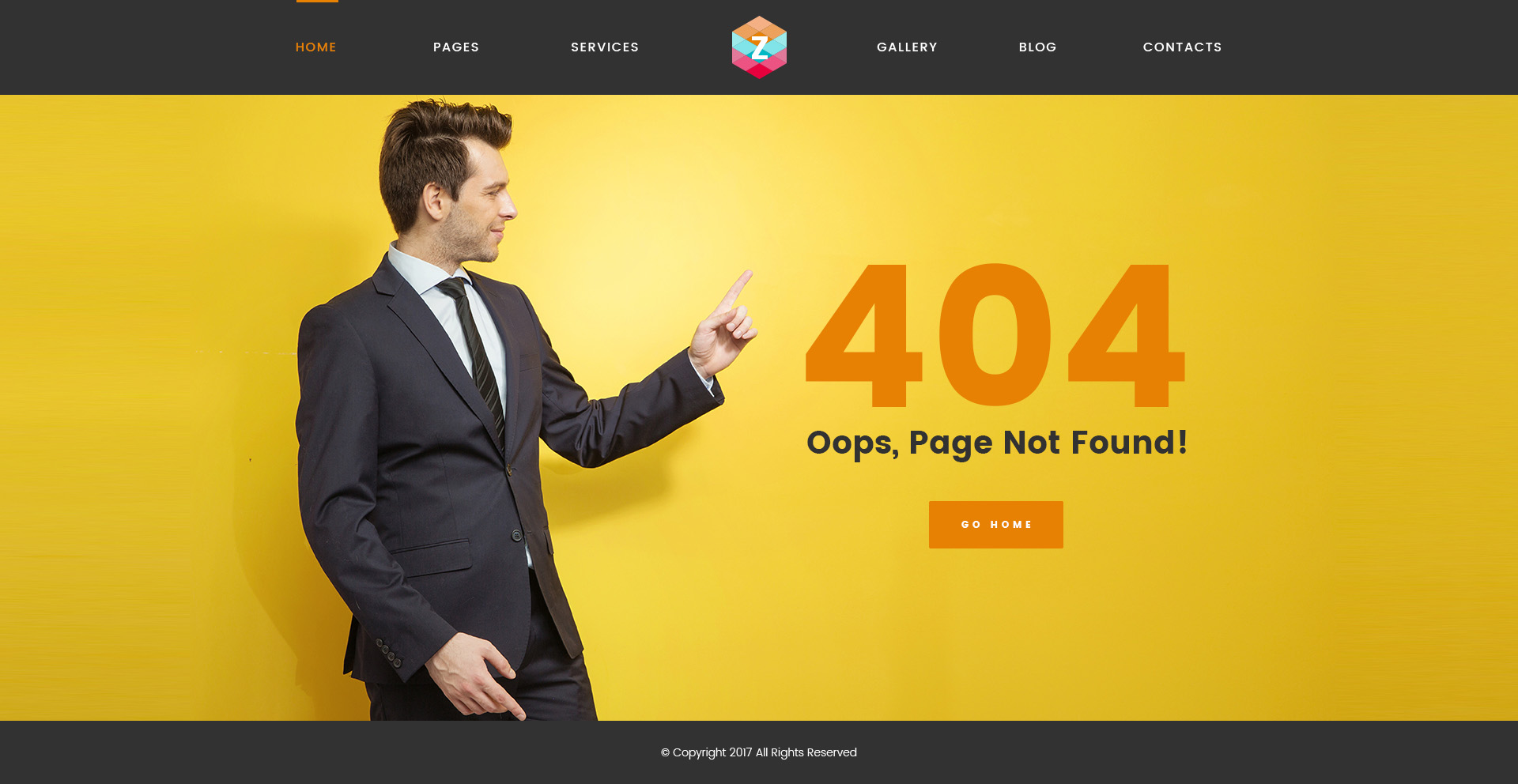Click the large 404 number

[995, 335]
